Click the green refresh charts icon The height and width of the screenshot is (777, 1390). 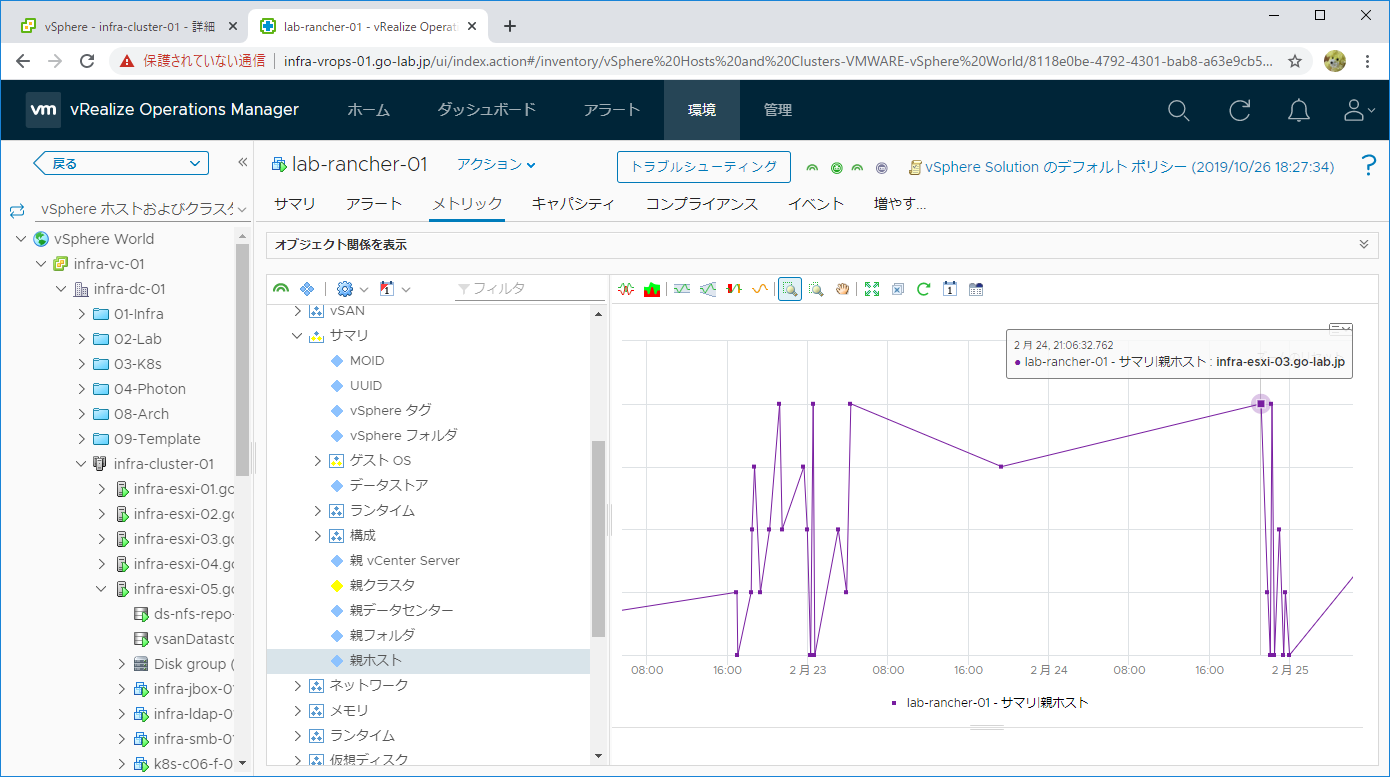[924, 289]
